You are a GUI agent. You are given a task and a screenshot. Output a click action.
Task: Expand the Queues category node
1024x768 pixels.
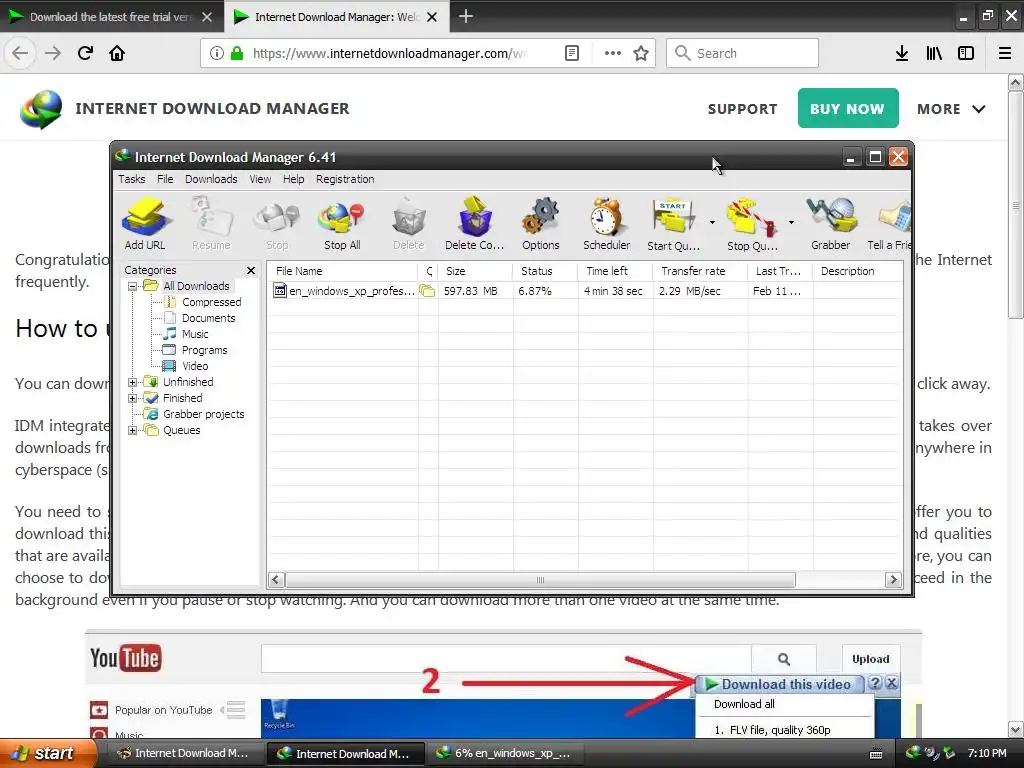133,430
